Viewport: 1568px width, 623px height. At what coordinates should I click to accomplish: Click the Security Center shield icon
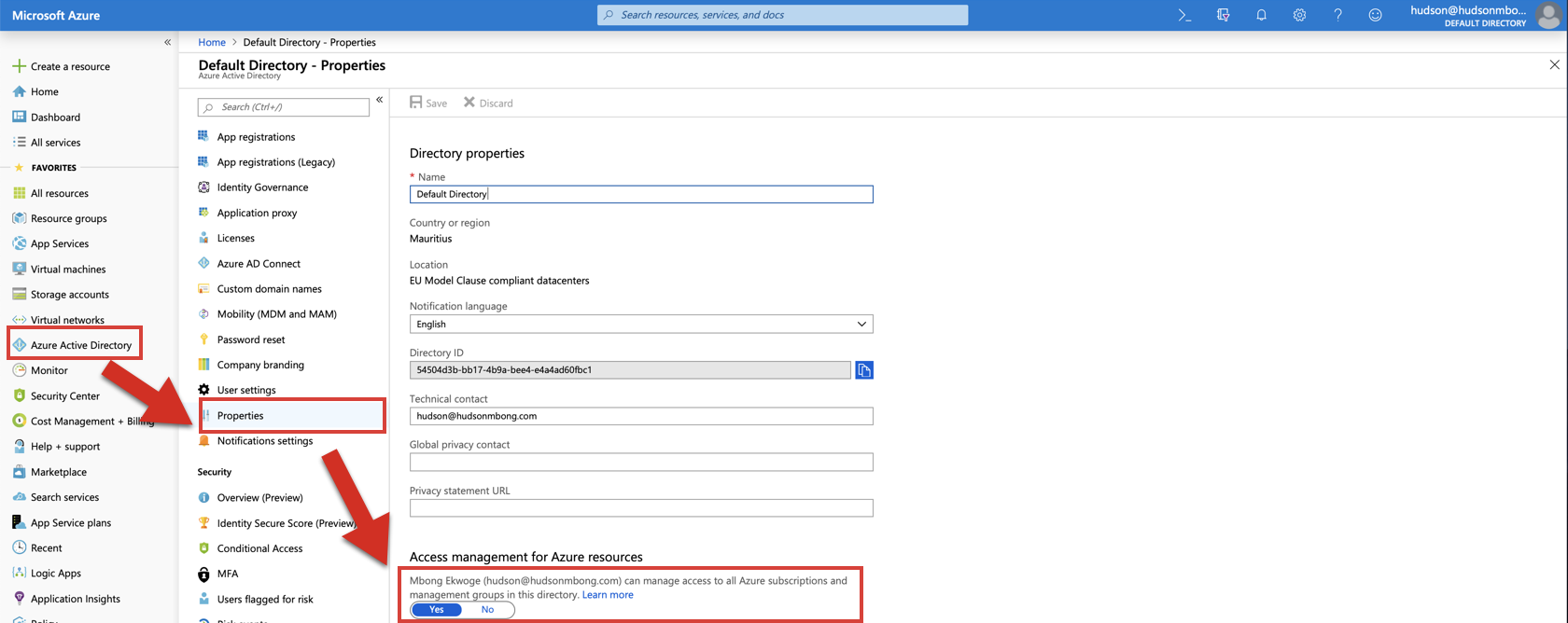tap(19, 395)
